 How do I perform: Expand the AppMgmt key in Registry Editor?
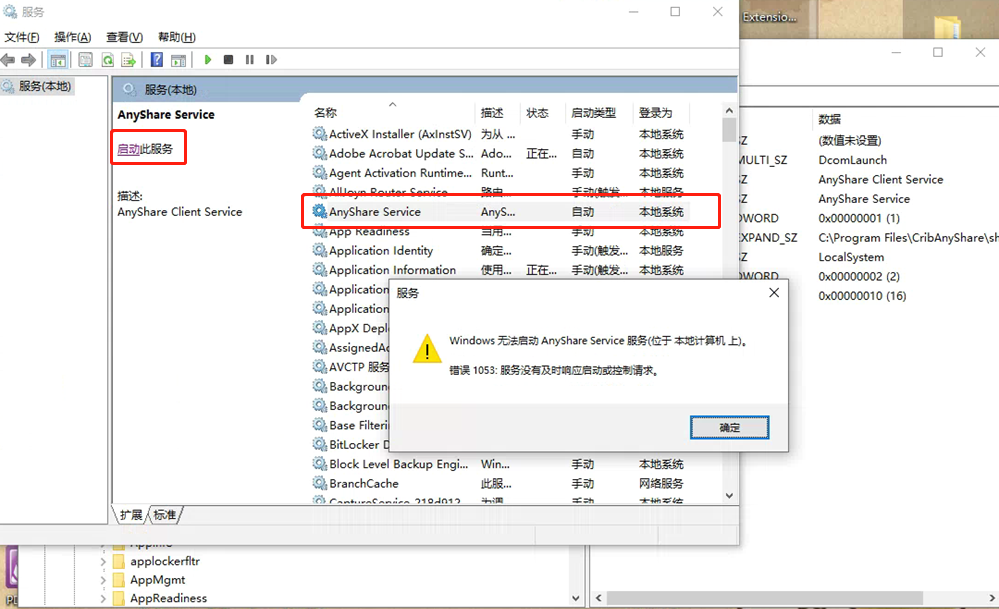(x=103, y=580)
